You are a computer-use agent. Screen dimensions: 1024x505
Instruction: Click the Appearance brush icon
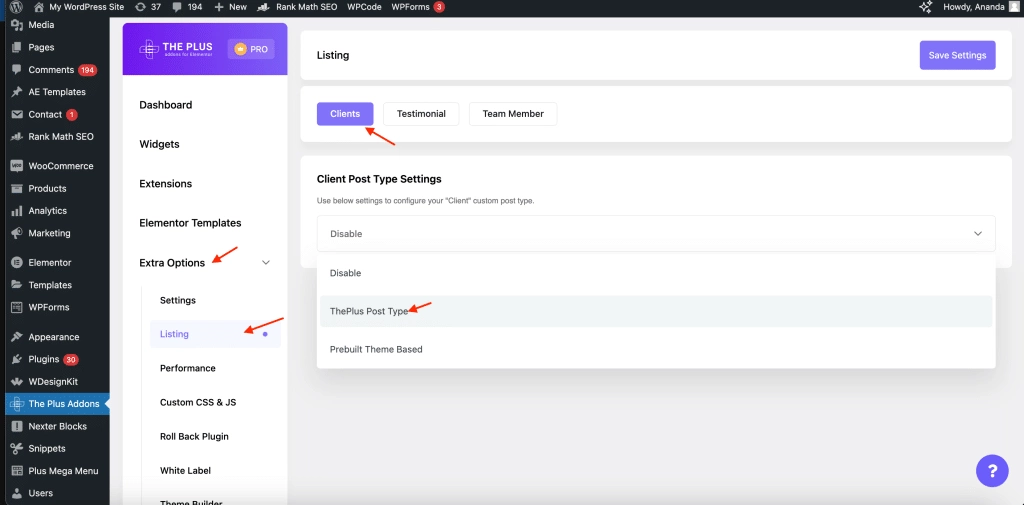(x=17, y=337)
